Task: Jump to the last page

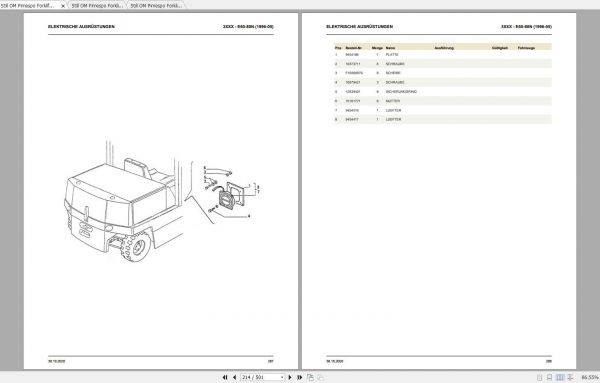Action: pyautogui.click(x=300, y=377)
